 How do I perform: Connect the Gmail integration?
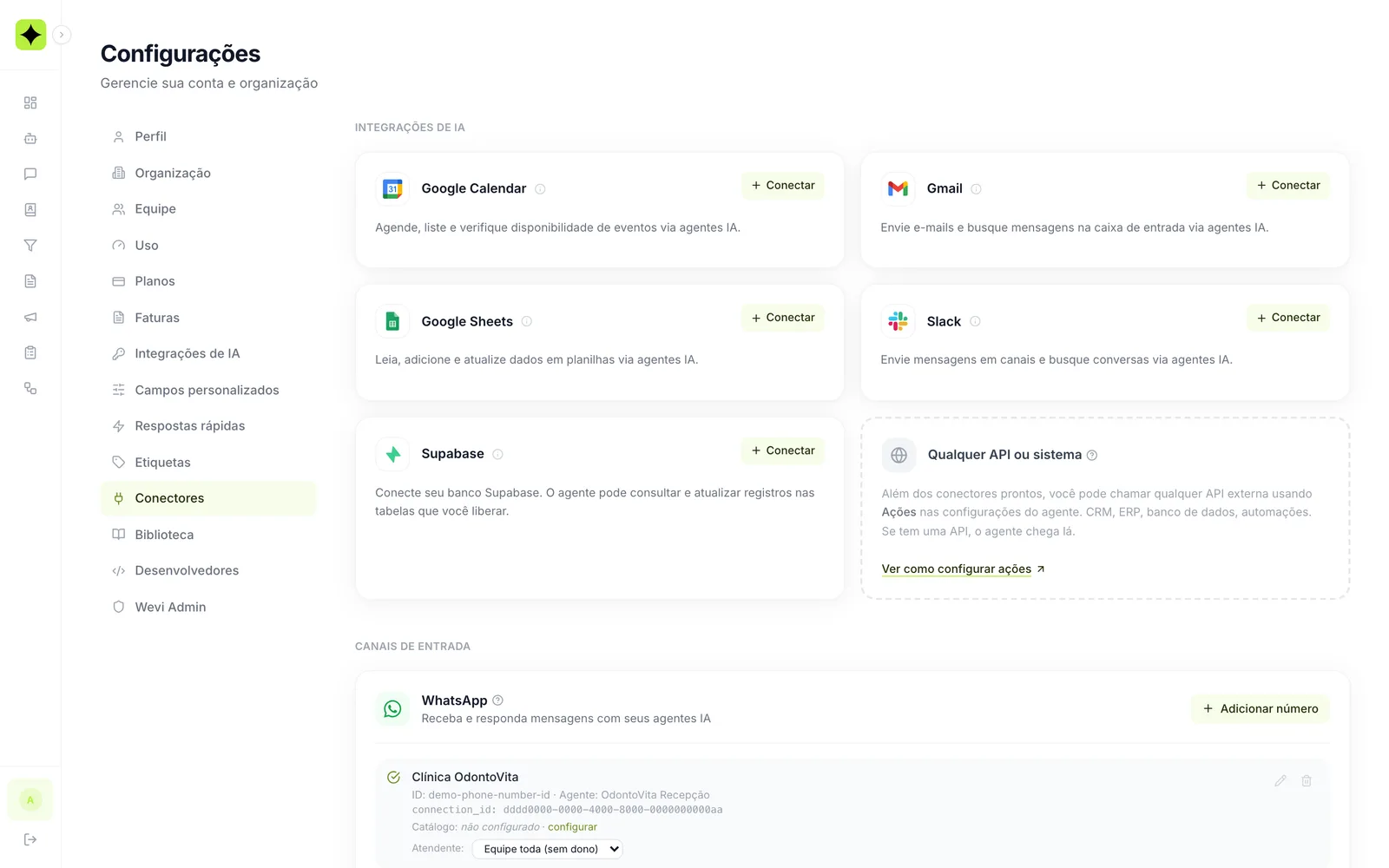tap(1287, 186)
